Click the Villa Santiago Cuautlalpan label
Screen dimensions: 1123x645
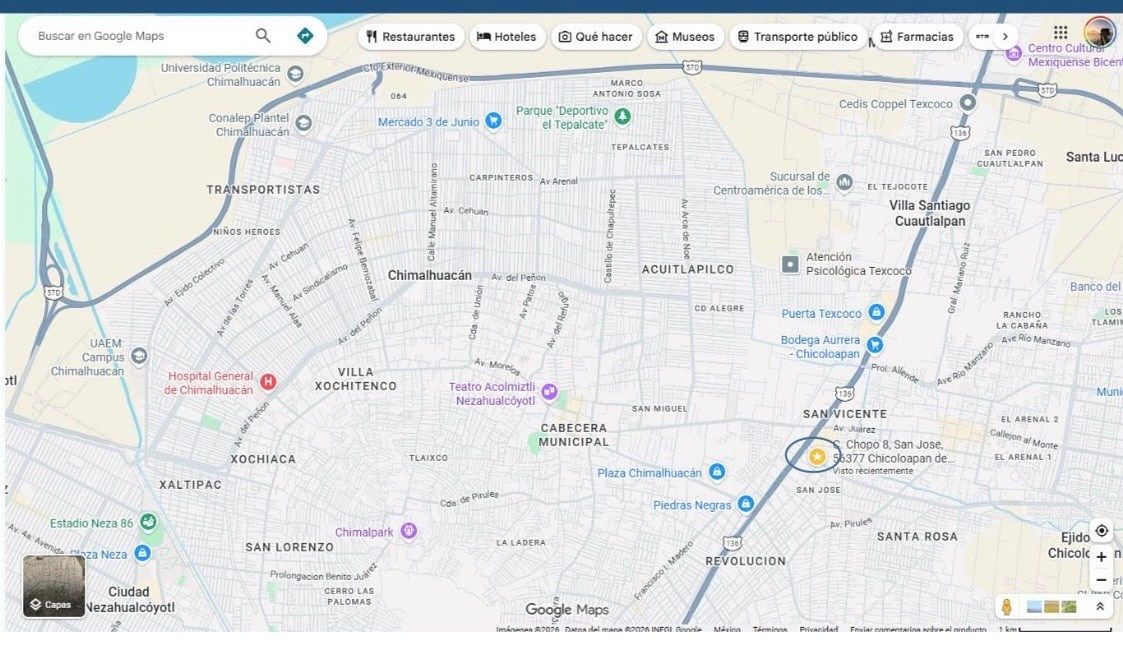tap(930, 213)
